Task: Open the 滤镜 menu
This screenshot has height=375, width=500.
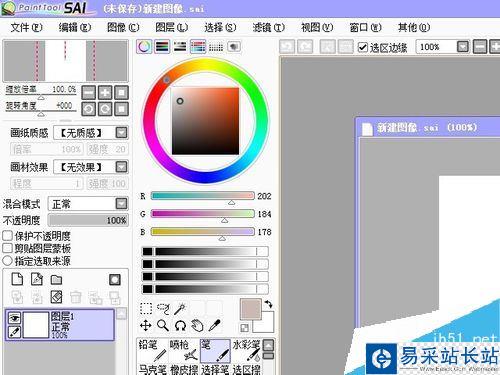Action: [x=268, y=27]
